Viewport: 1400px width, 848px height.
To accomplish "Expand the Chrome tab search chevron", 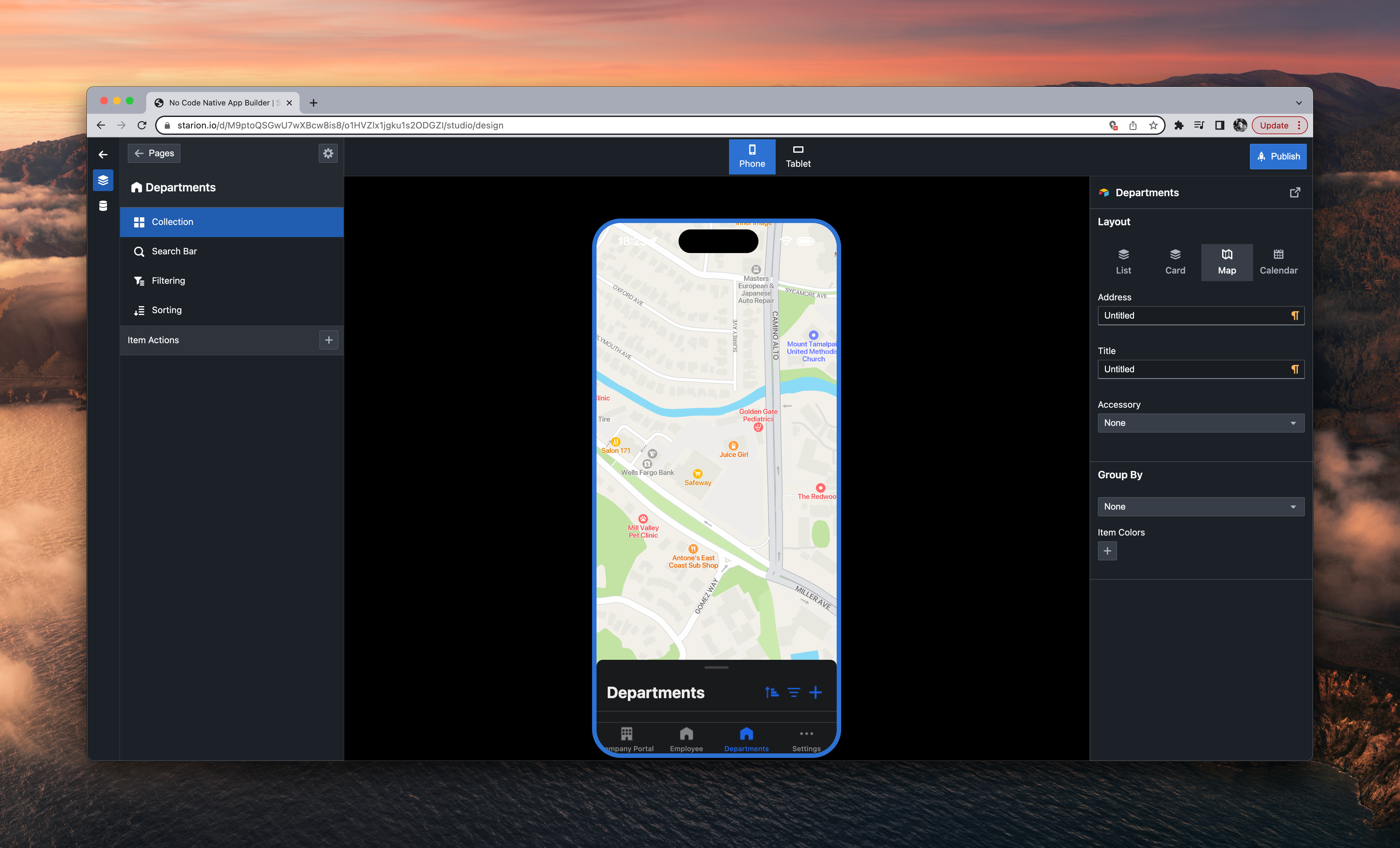I will click(1298, 103).
